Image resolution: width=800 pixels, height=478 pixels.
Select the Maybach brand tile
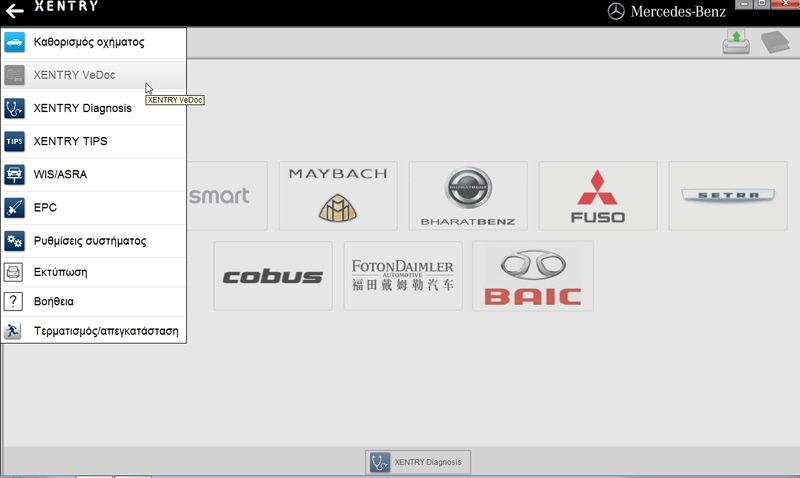tap(338, 196)
